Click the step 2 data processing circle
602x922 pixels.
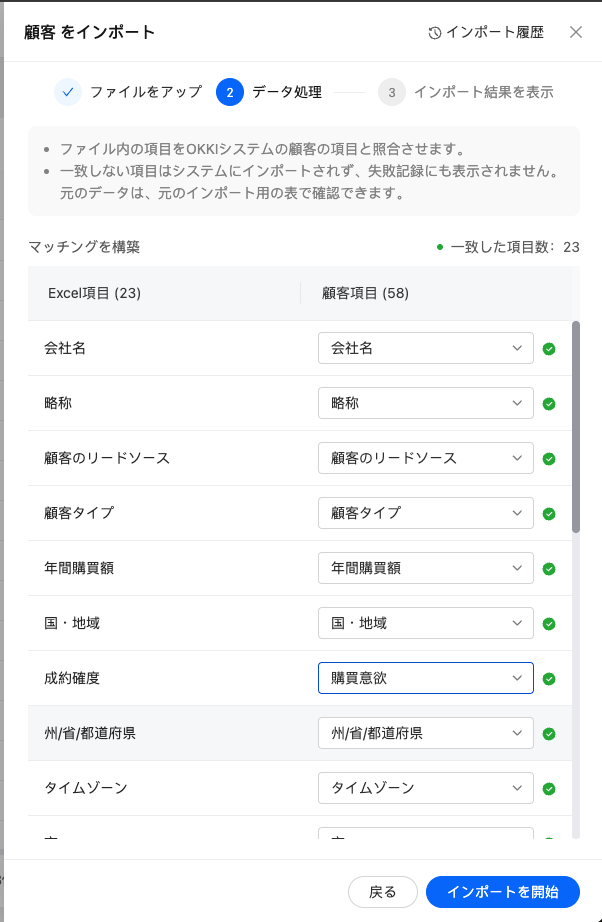[230, 92]
